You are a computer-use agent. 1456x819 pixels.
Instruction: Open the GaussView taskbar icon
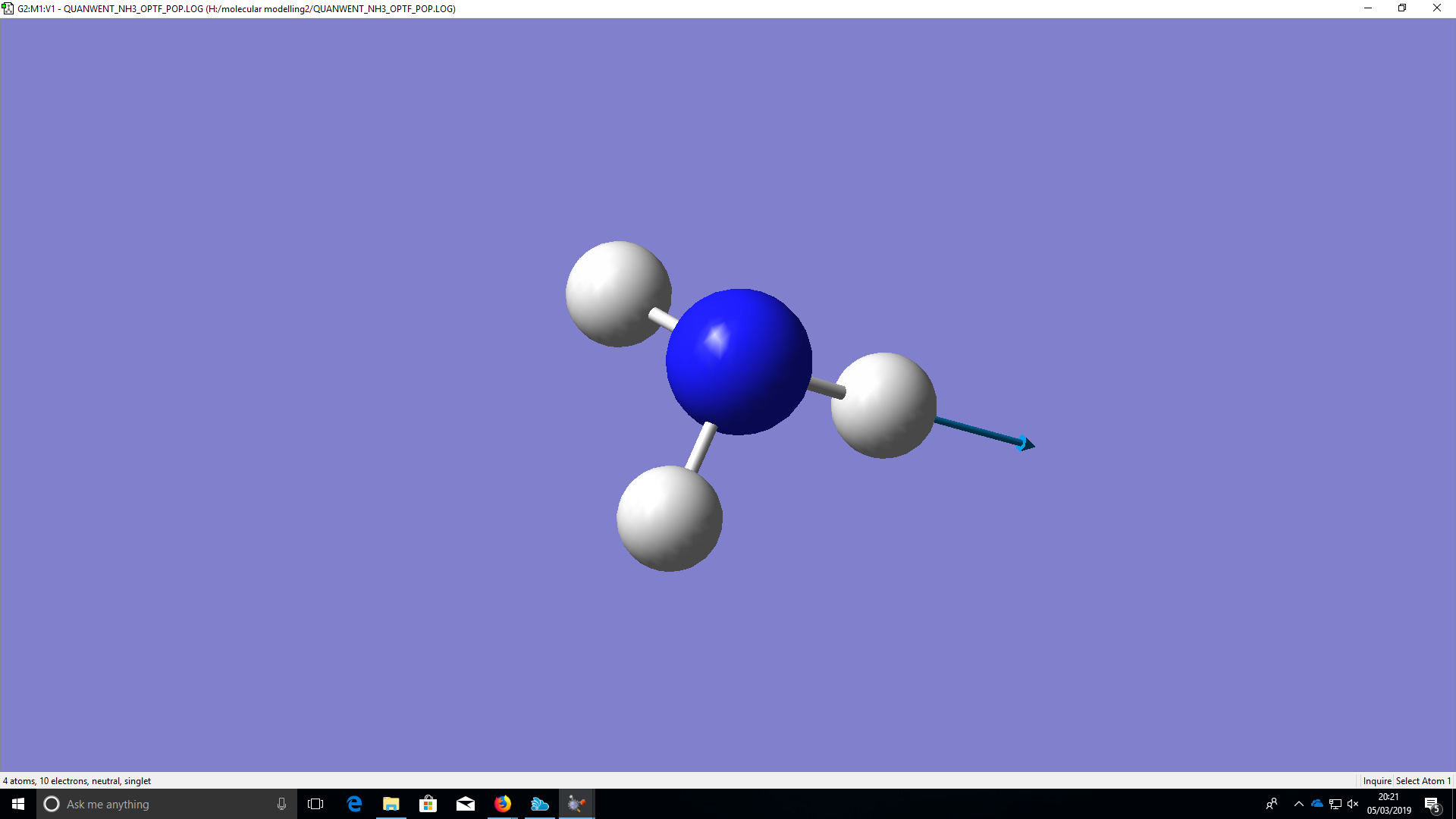(x=576, y=804)
